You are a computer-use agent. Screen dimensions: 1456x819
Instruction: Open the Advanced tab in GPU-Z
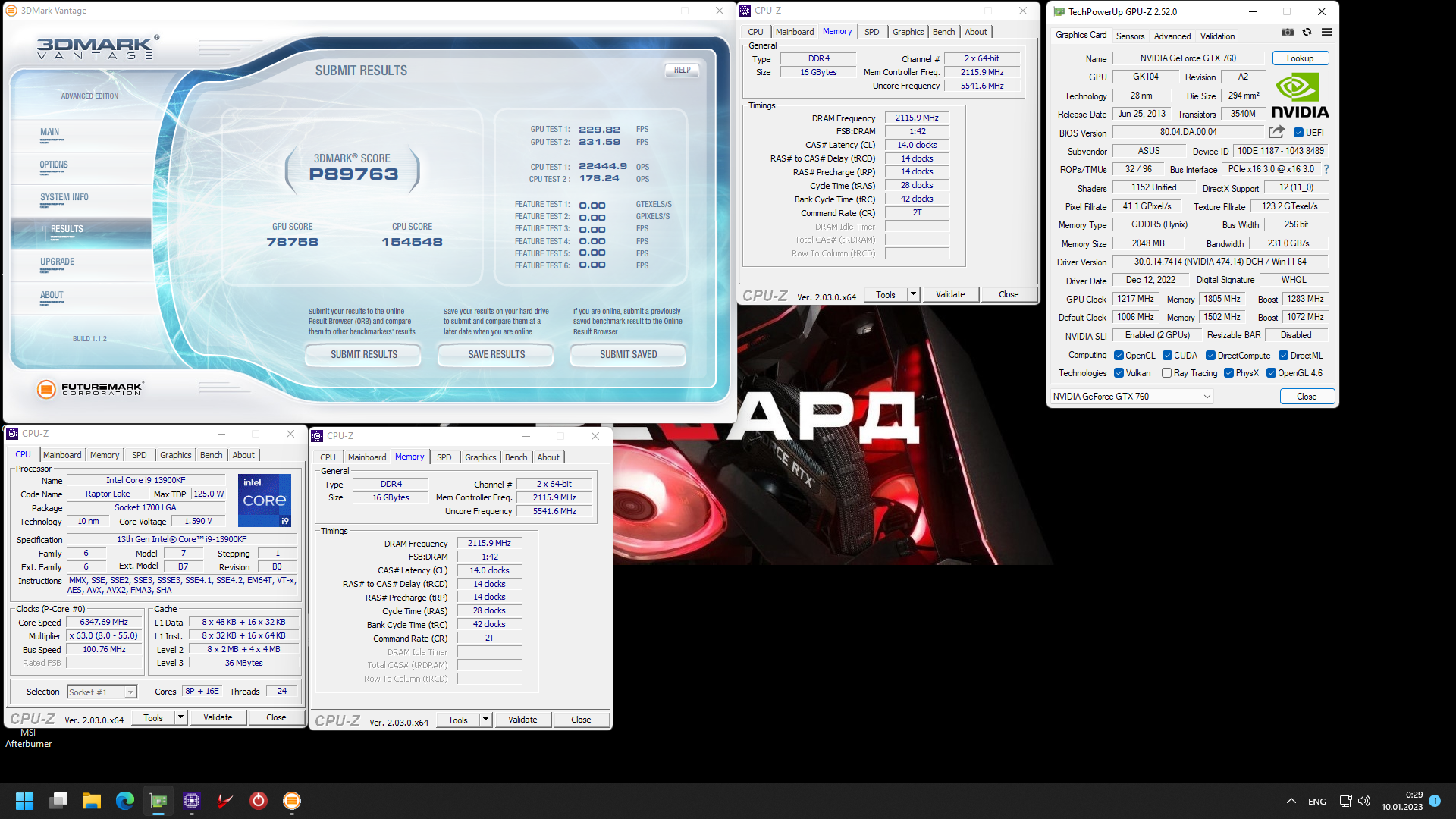[1172, 36]
